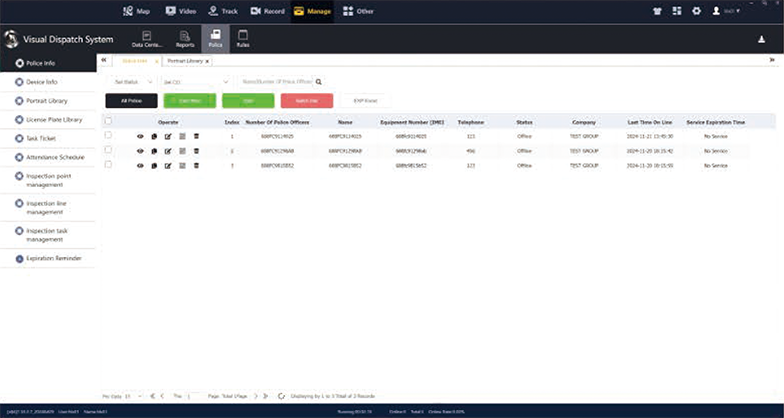Tick the checkbox for the third officer row
784x418 pixels.
point(108,164)
